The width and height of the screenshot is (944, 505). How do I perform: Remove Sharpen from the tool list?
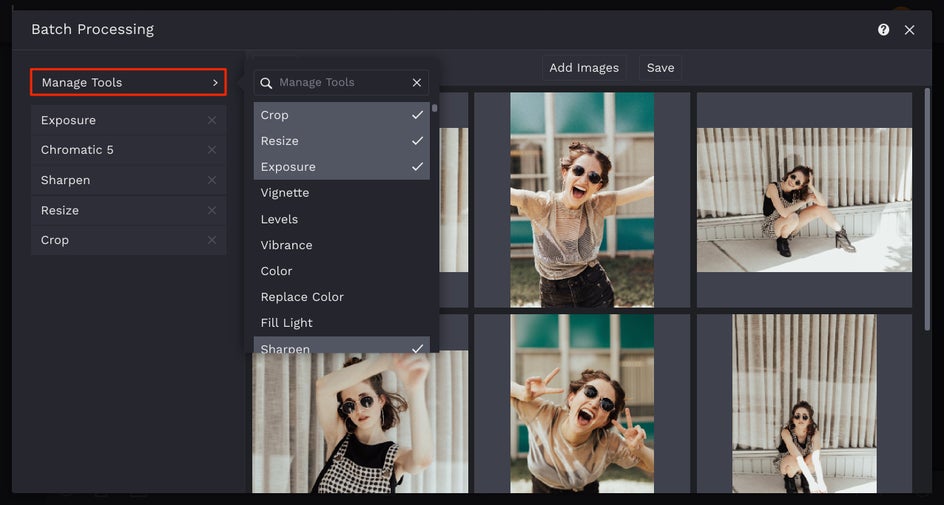(211, 180)
